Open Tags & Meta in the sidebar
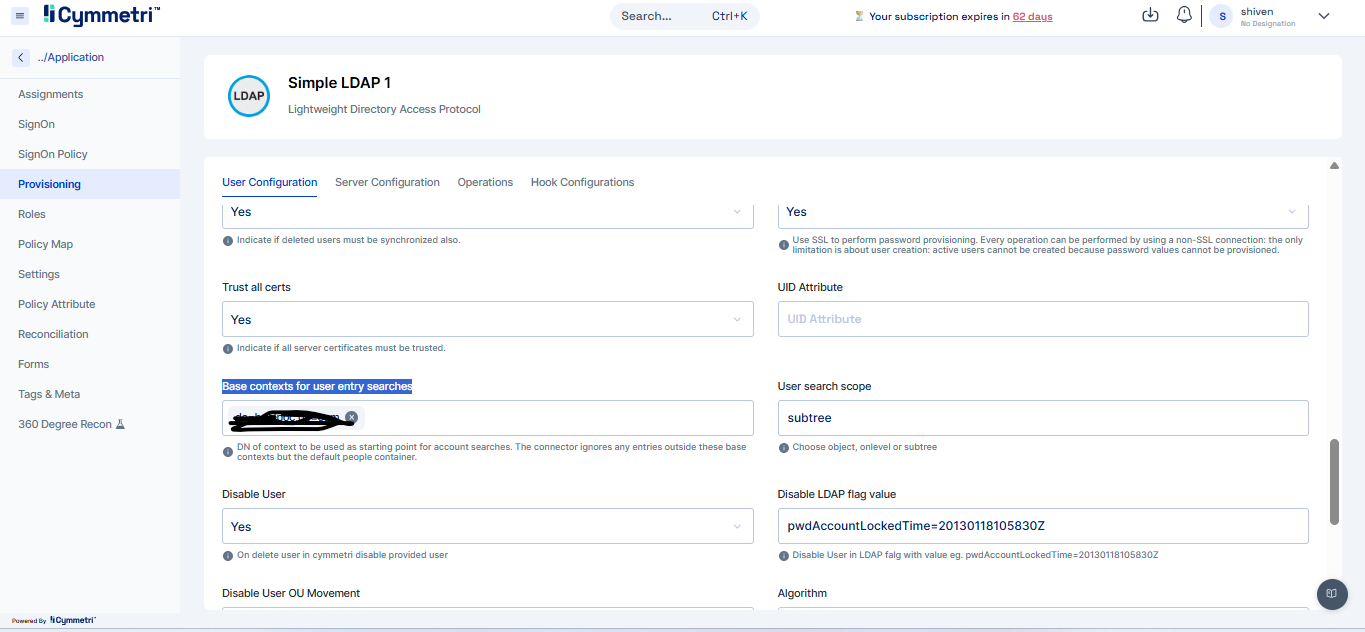The height and width of the screenshot is (632, 1365). [x=90, y=394]
